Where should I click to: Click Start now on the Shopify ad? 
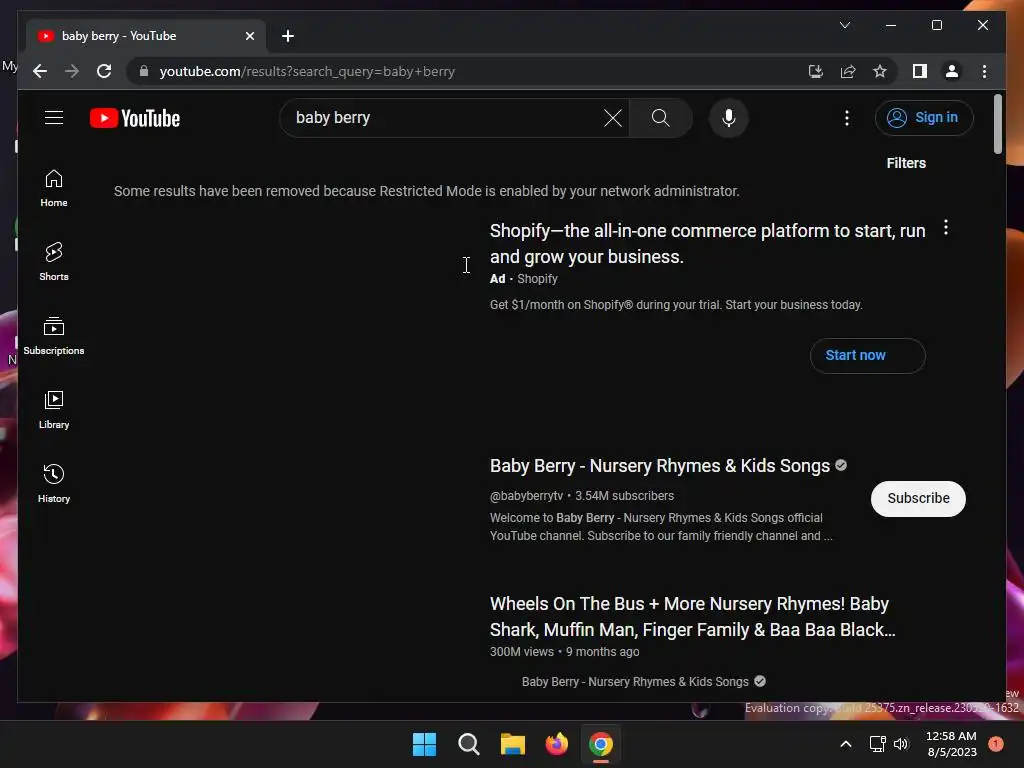[867, 355]
